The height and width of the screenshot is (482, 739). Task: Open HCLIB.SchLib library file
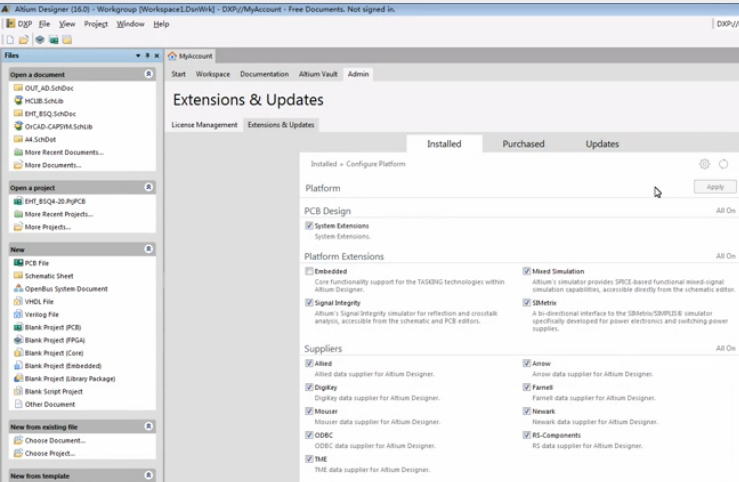coord(44,101)
